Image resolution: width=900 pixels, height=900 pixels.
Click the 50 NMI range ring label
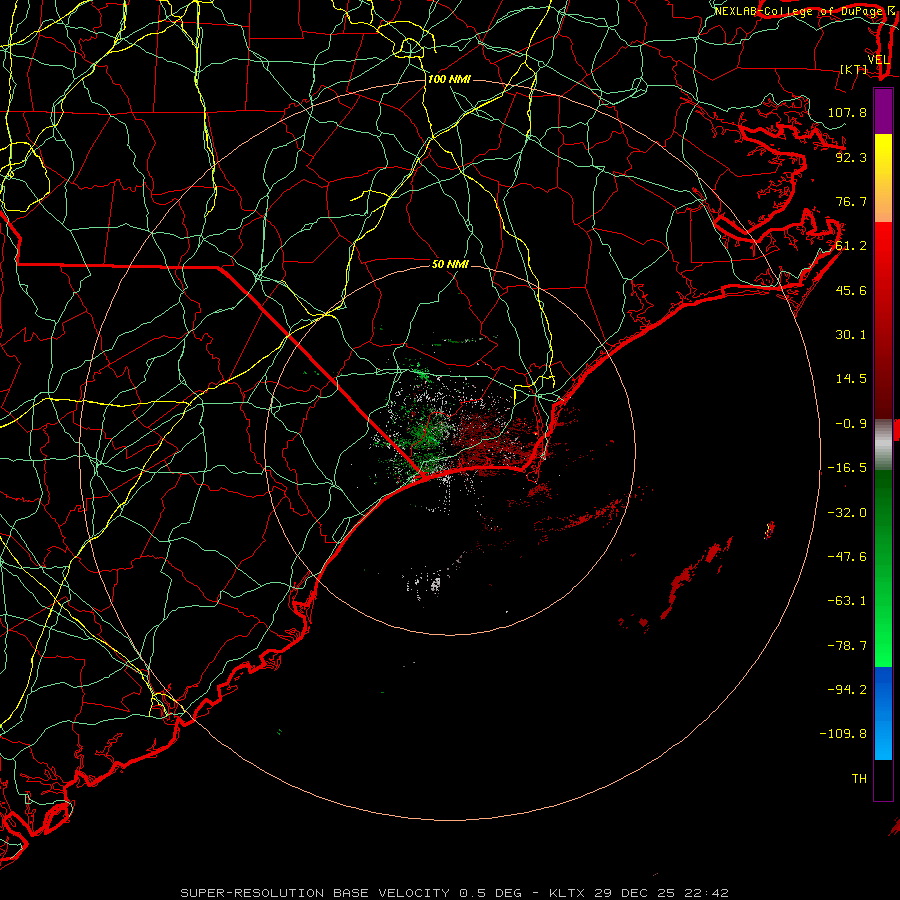pos(450,264)
